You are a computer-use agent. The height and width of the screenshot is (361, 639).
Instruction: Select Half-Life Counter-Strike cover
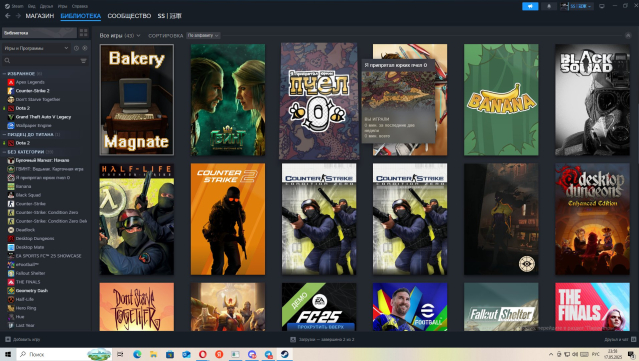(137, 219)
